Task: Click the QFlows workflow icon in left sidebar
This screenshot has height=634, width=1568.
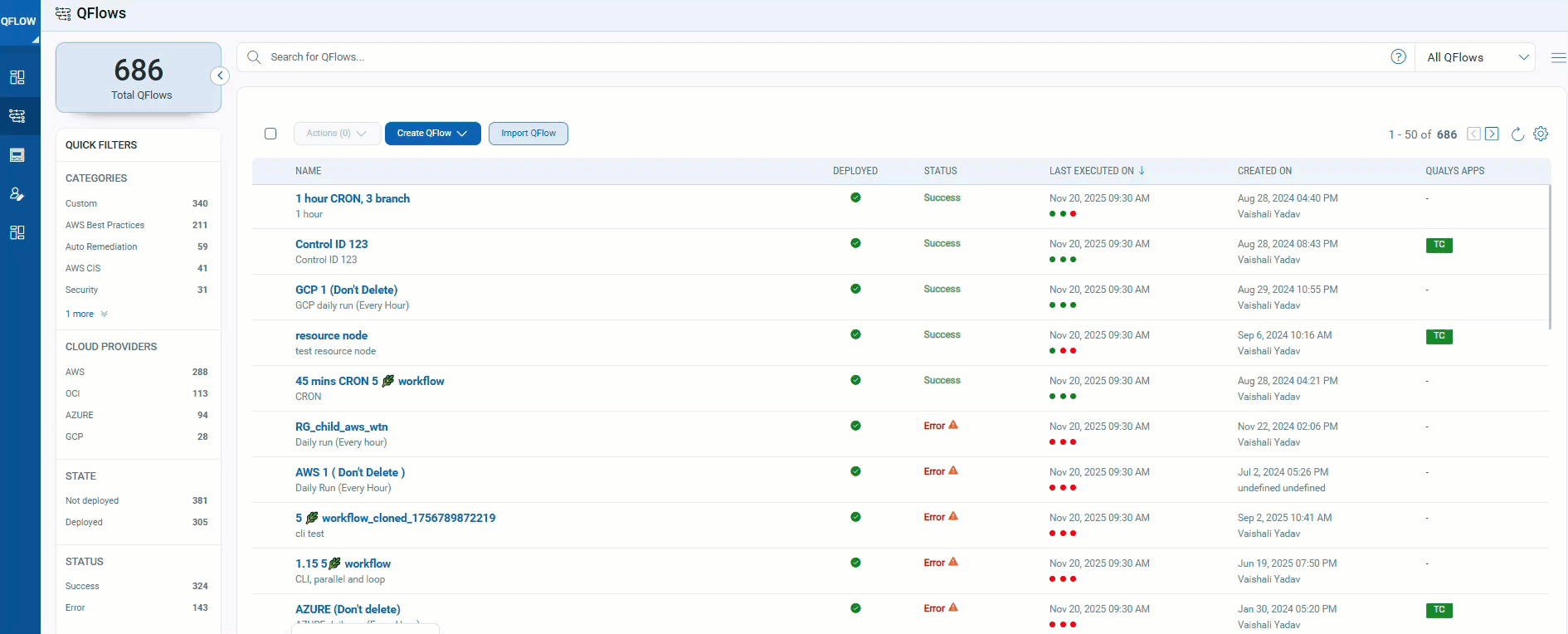Action: (17, 116)
